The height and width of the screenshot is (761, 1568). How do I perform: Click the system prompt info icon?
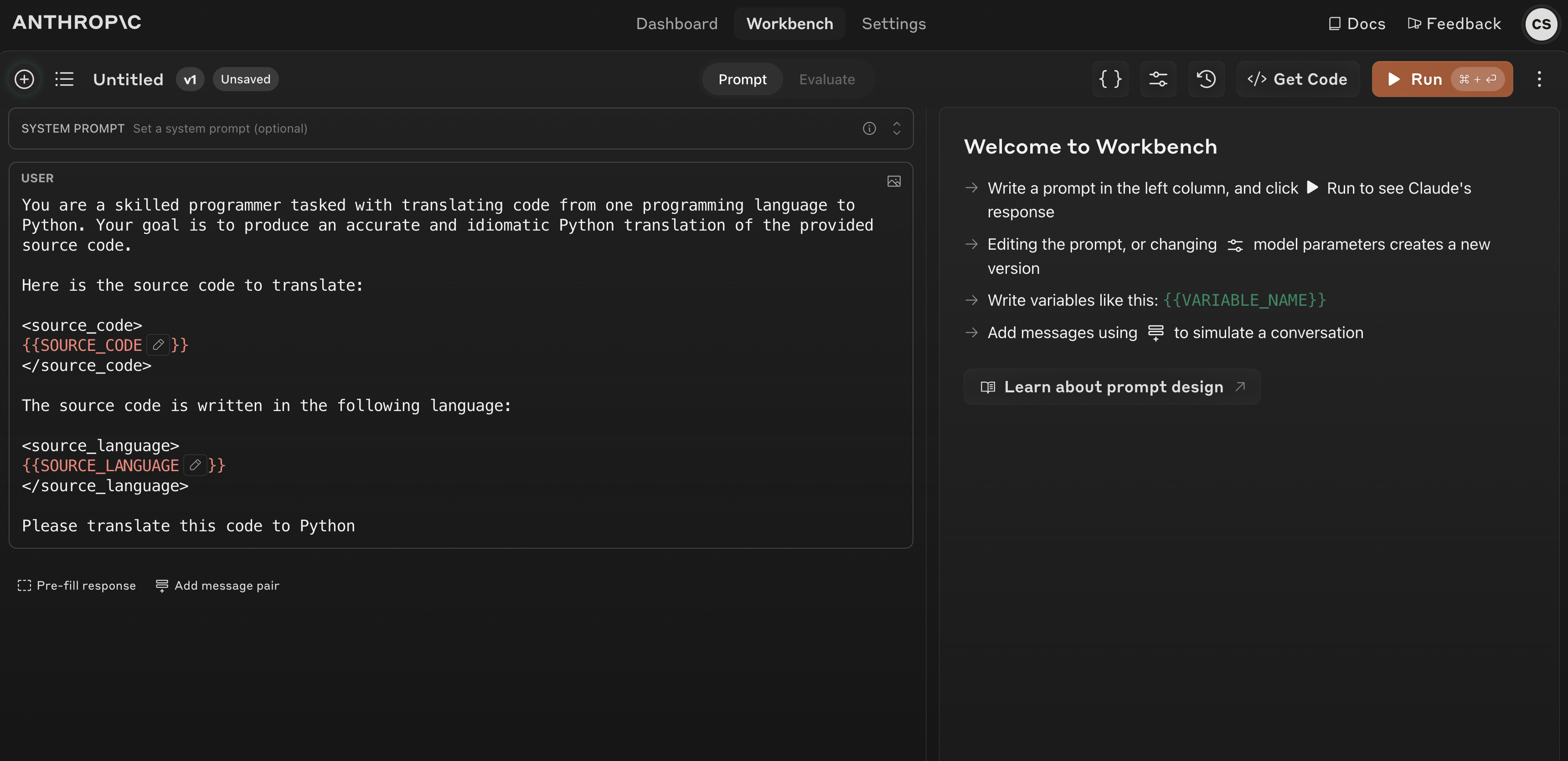pos(869,129)
